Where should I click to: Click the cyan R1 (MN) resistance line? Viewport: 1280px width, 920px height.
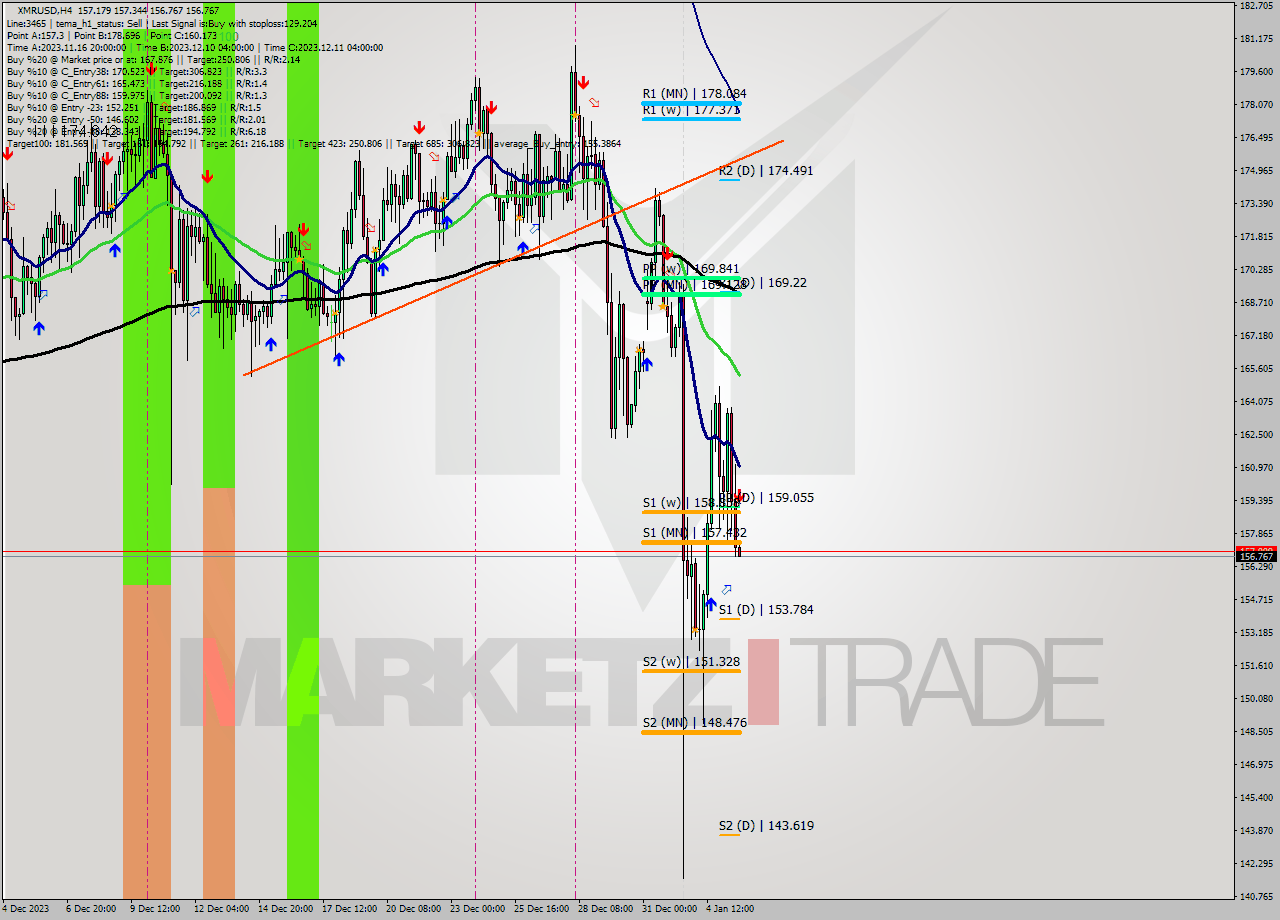pos(691,103)
